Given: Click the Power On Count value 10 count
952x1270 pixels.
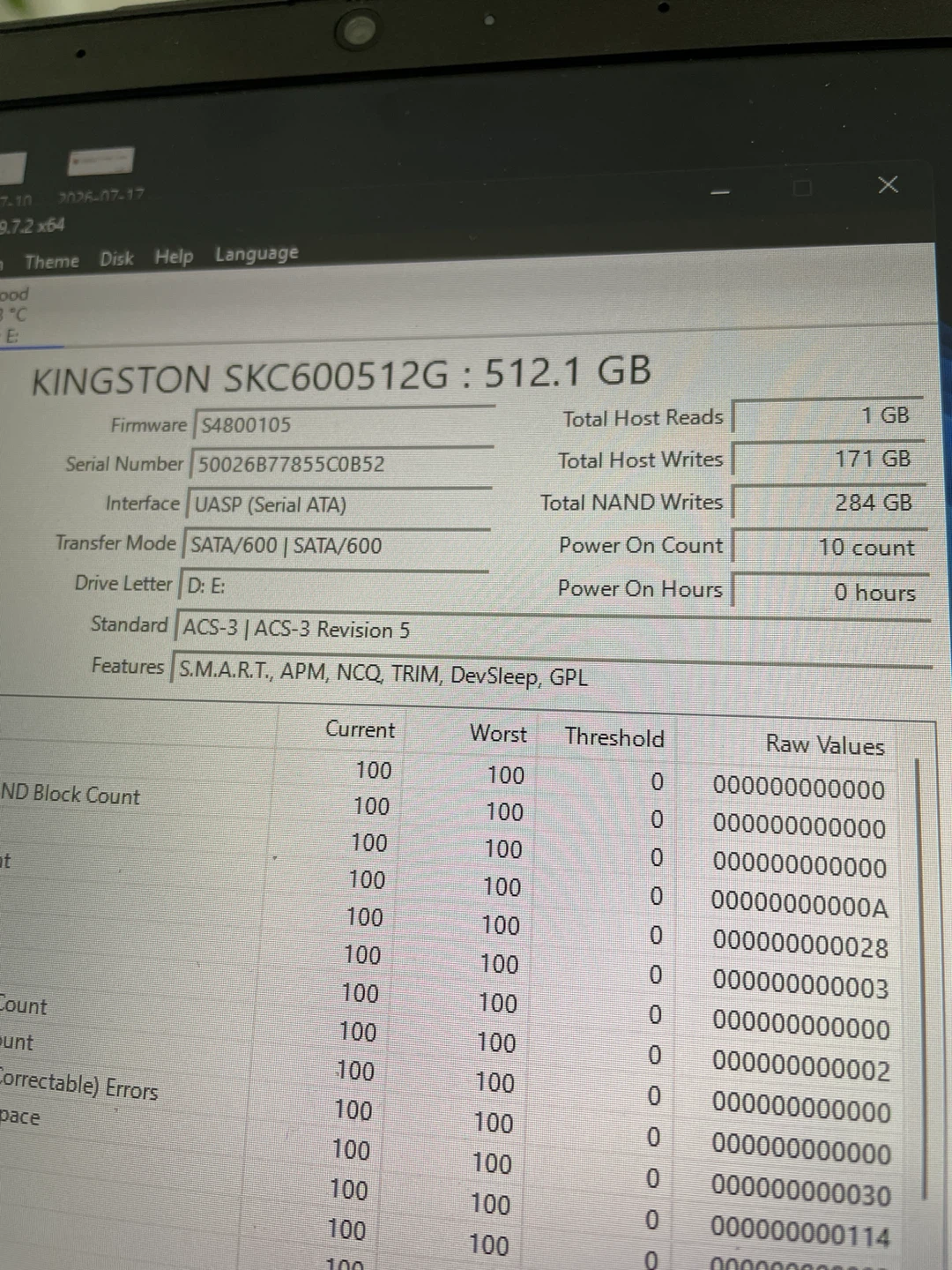Looking at the screenshot, I should (830, 548).
